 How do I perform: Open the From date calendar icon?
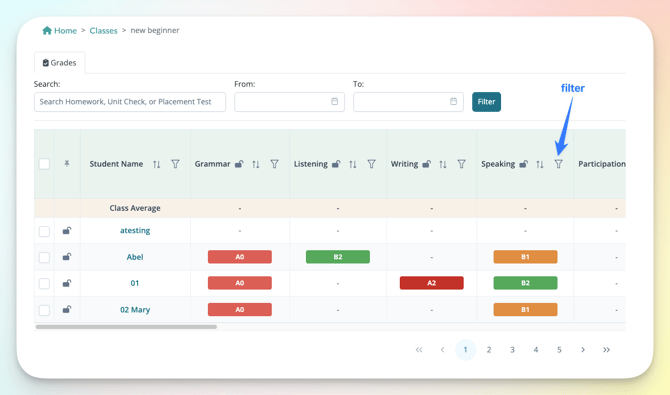[335, 101]
